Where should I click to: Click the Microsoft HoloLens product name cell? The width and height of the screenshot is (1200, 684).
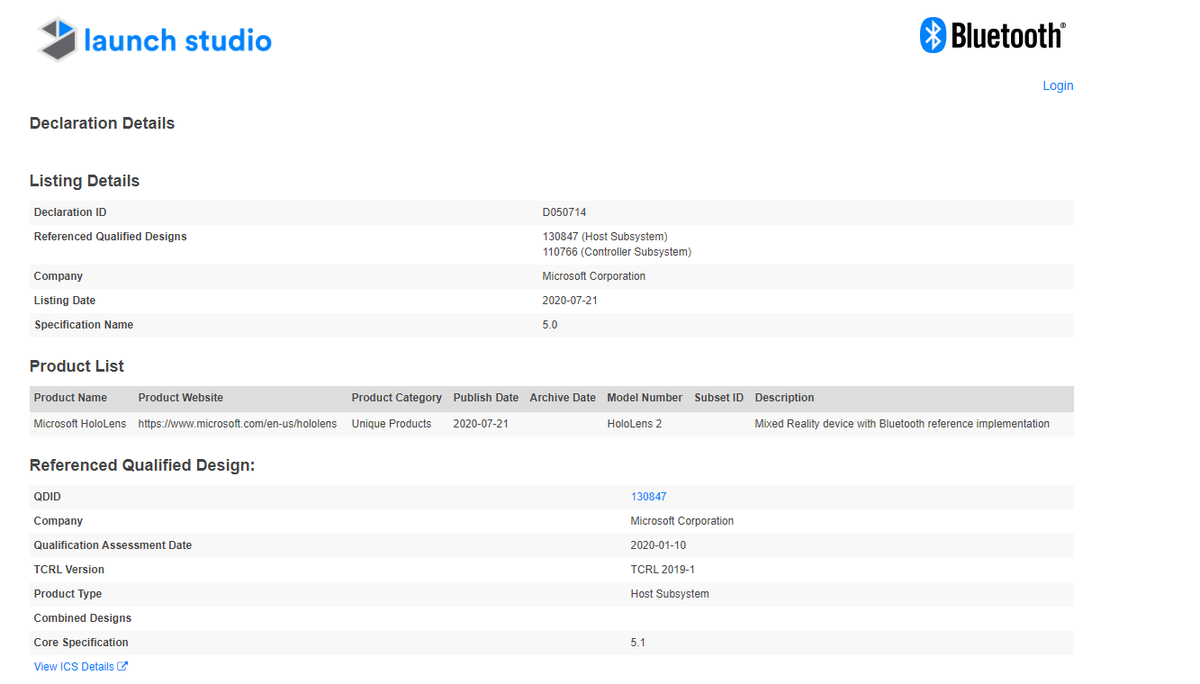coord(80,424)
